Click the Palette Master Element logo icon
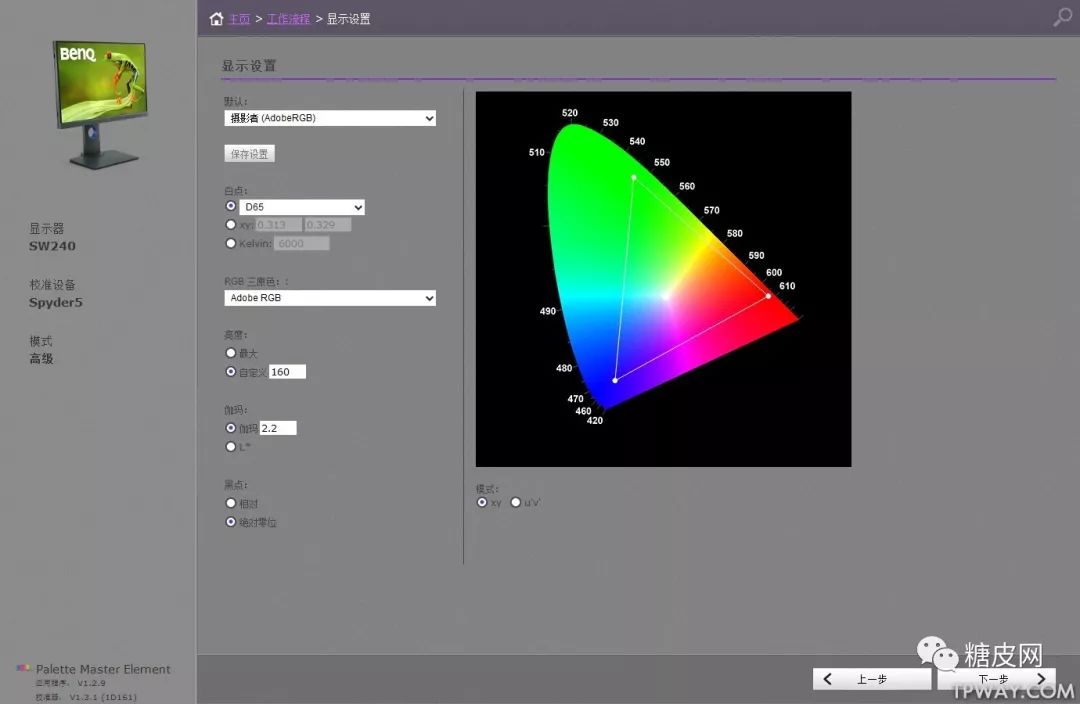 click(23, 667)
